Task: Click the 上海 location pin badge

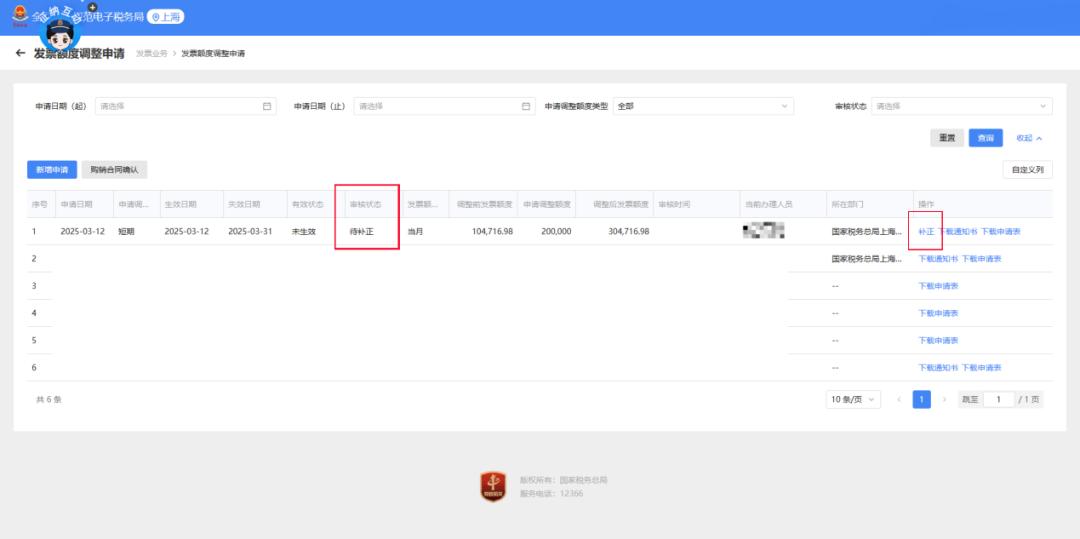Action: point(165,17)
